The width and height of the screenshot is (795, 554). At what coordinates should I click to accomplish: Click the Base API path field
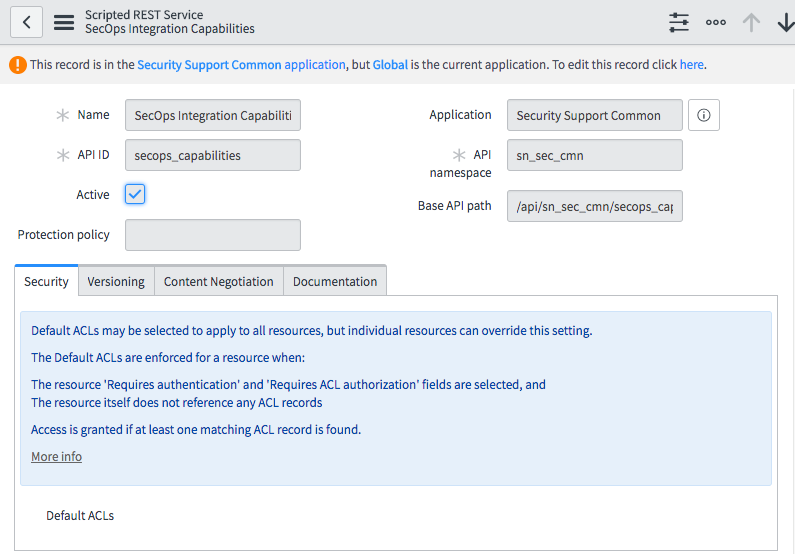pos(595,206)
